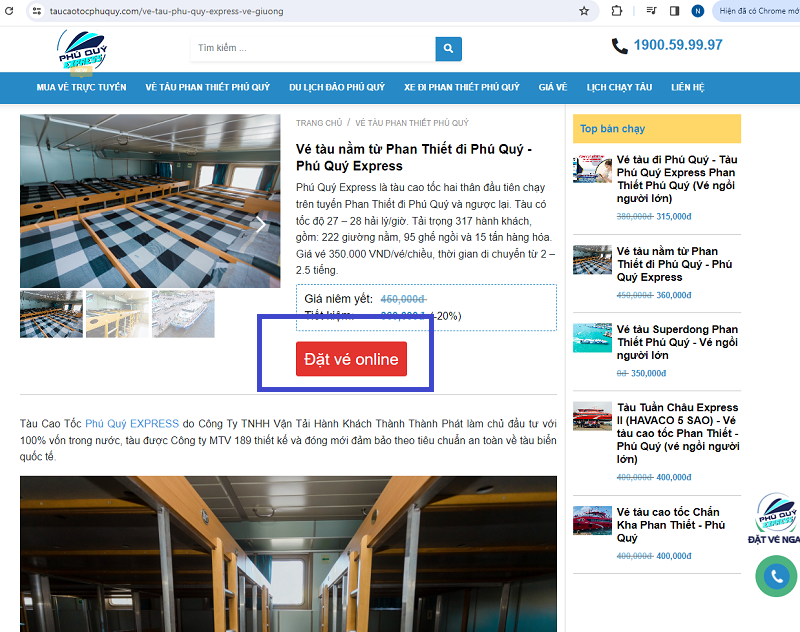Screen dimensions: 800x632
Task: Open Vé tàu đi Phú Quý Vé ngồi người lớn
Action: (x=677, y=179)
